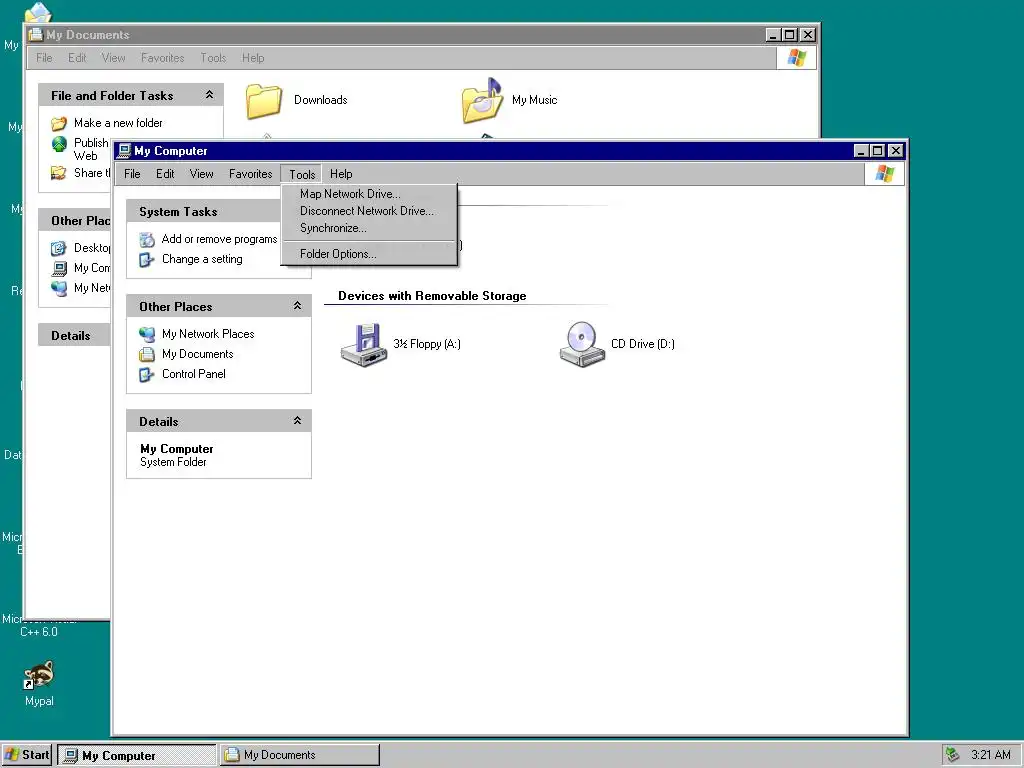Open the Control Panel link
Image resolution: width=1024 pixels, height=768 pixels.
193,374
